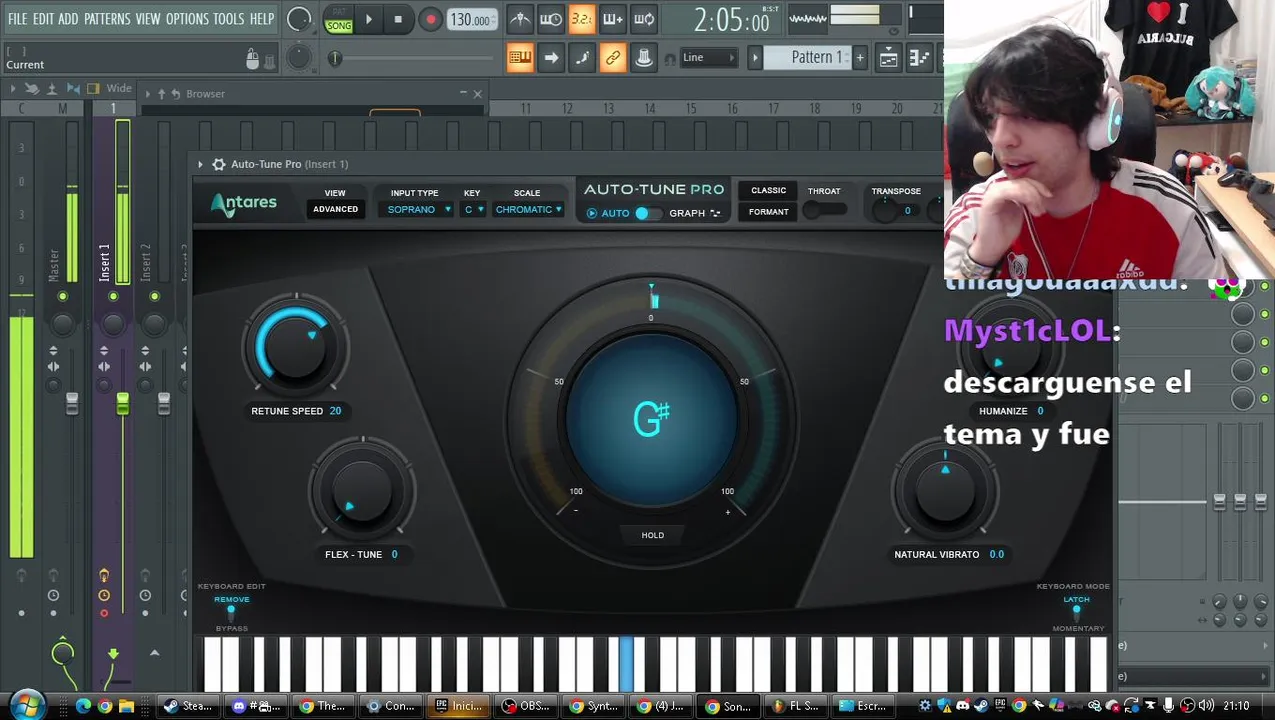Click the Insert 1 mixer fader

click(x=122, y=404)
